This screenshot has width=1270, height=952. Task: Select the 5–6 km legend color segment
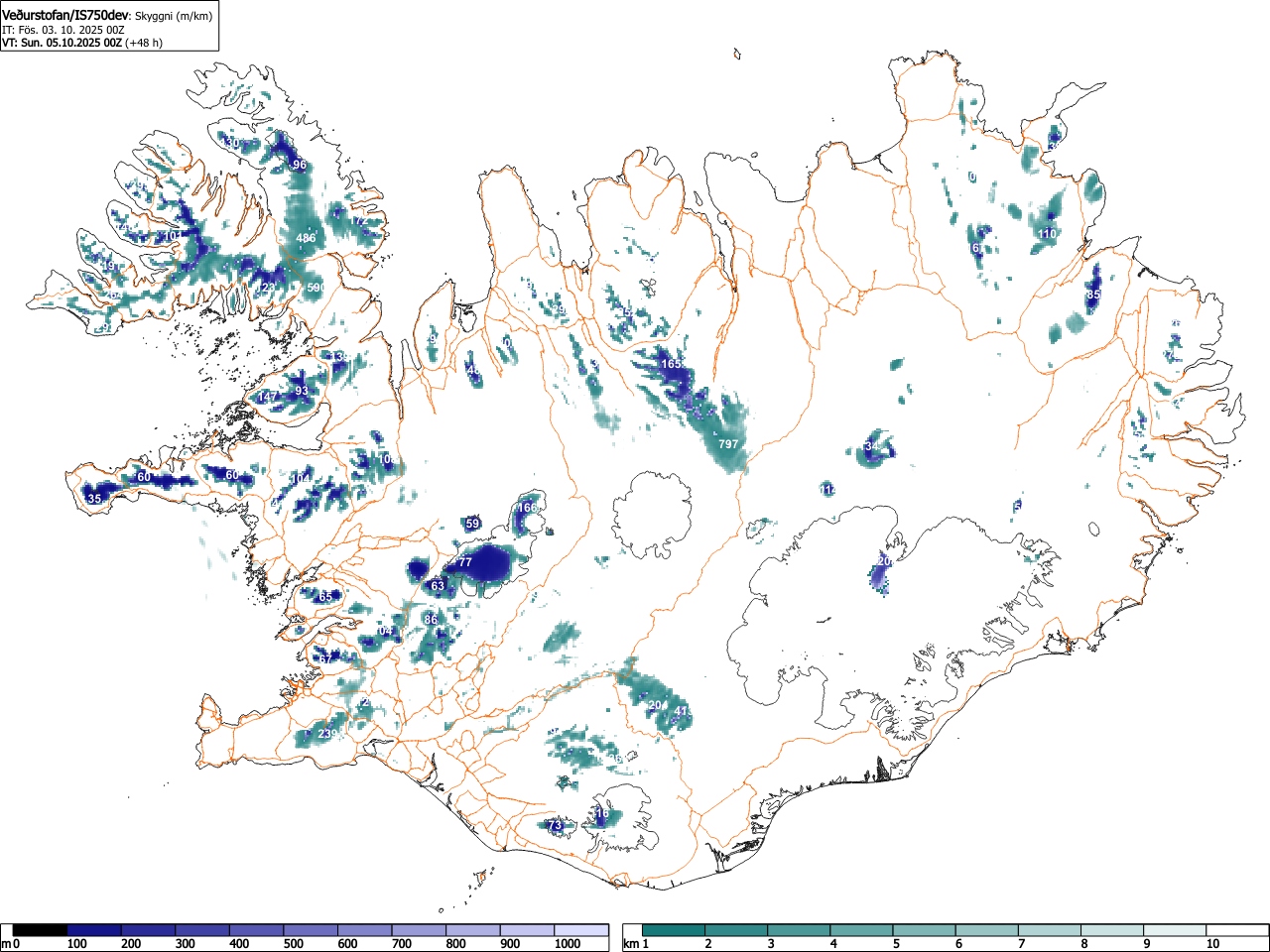[x=925, y=930]
